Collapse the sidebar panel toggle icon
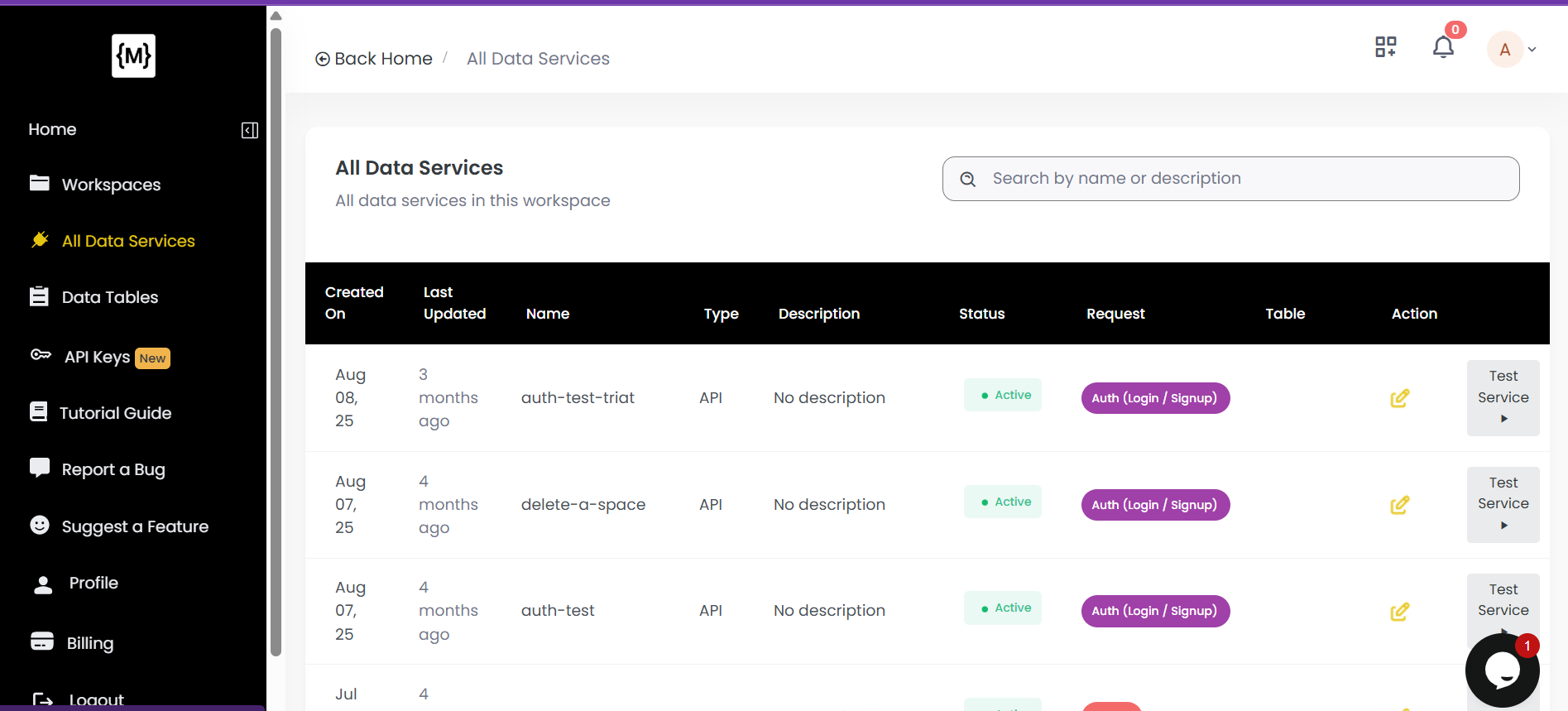Image resolution: width=1568 pixels, height=711 pixels. [x=250, y=130]
